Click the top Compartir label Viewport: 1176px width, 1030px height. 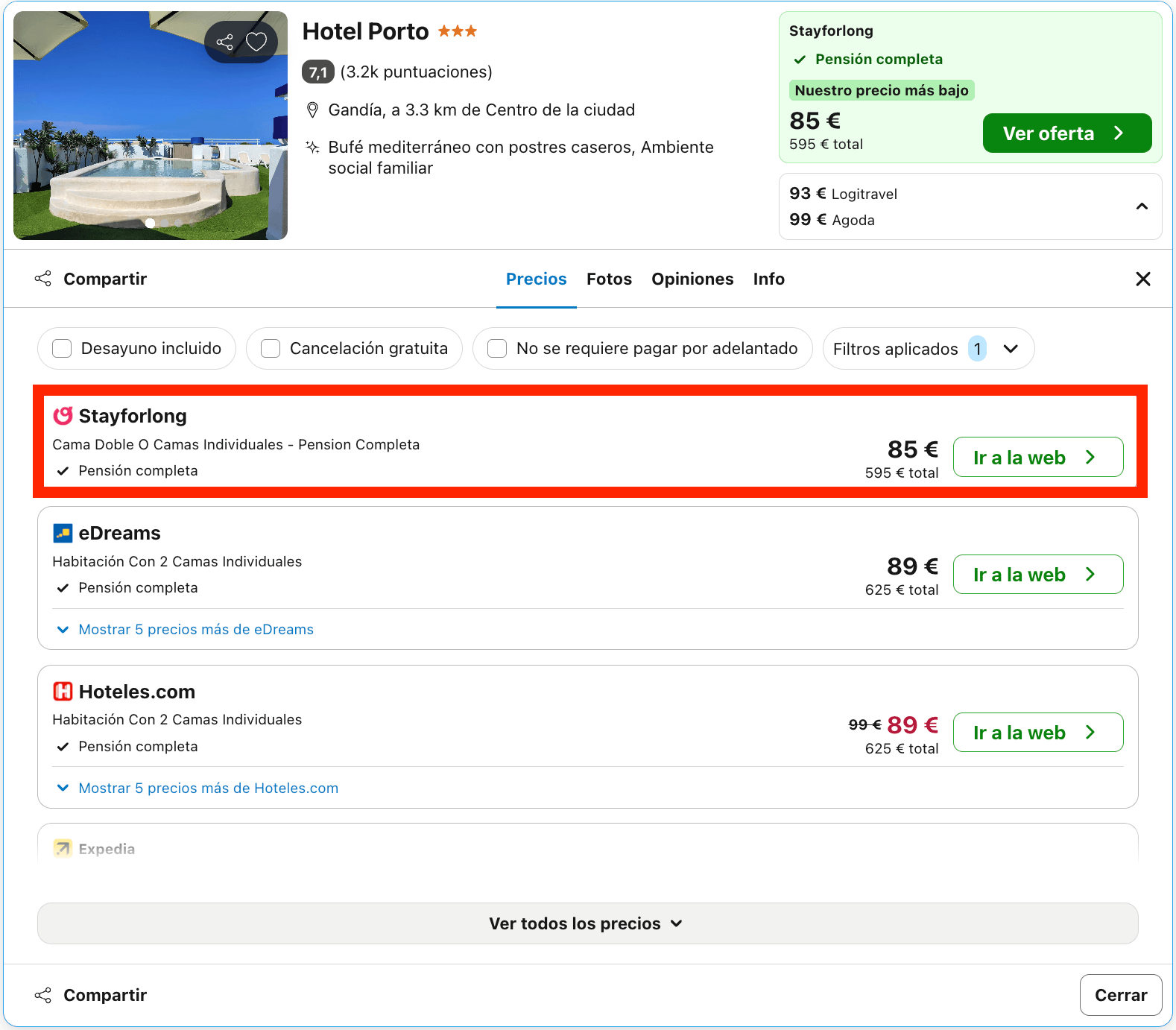click(x=105, y=279)
